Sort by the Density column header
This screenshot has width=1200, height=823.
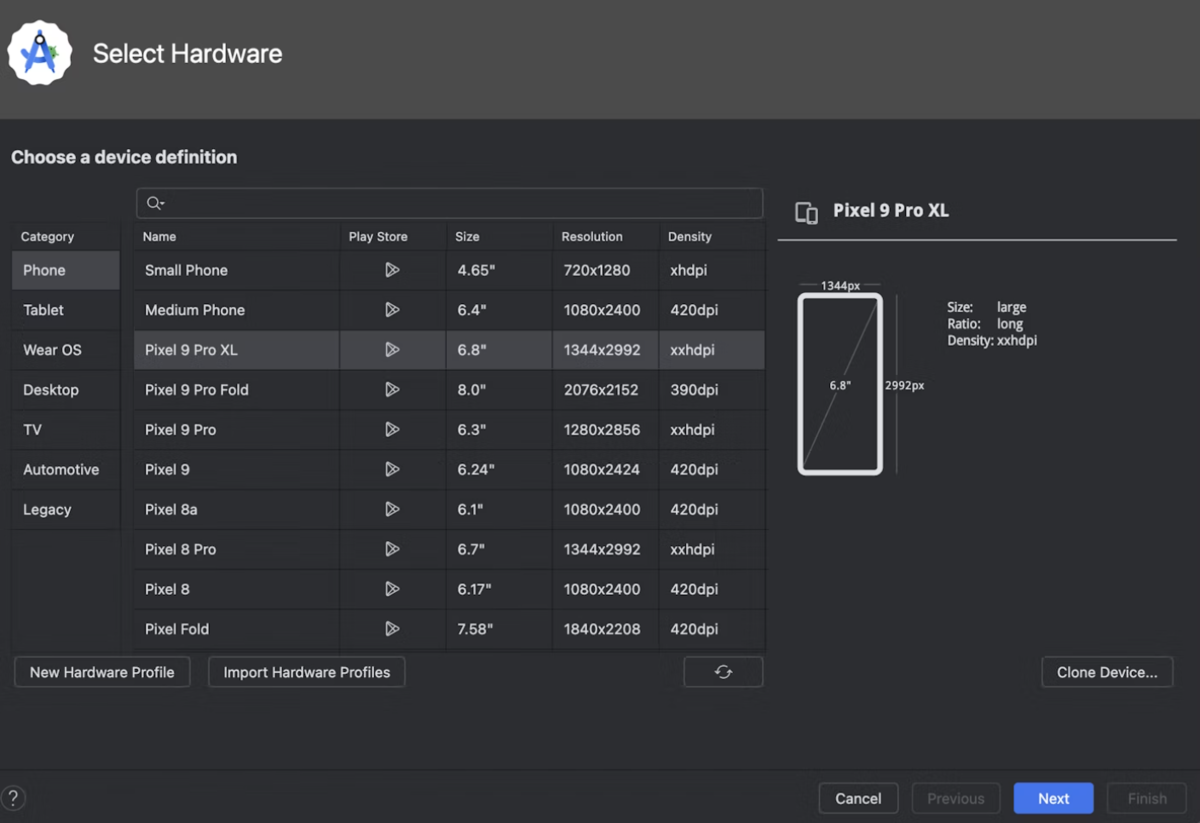coord(711,237)
